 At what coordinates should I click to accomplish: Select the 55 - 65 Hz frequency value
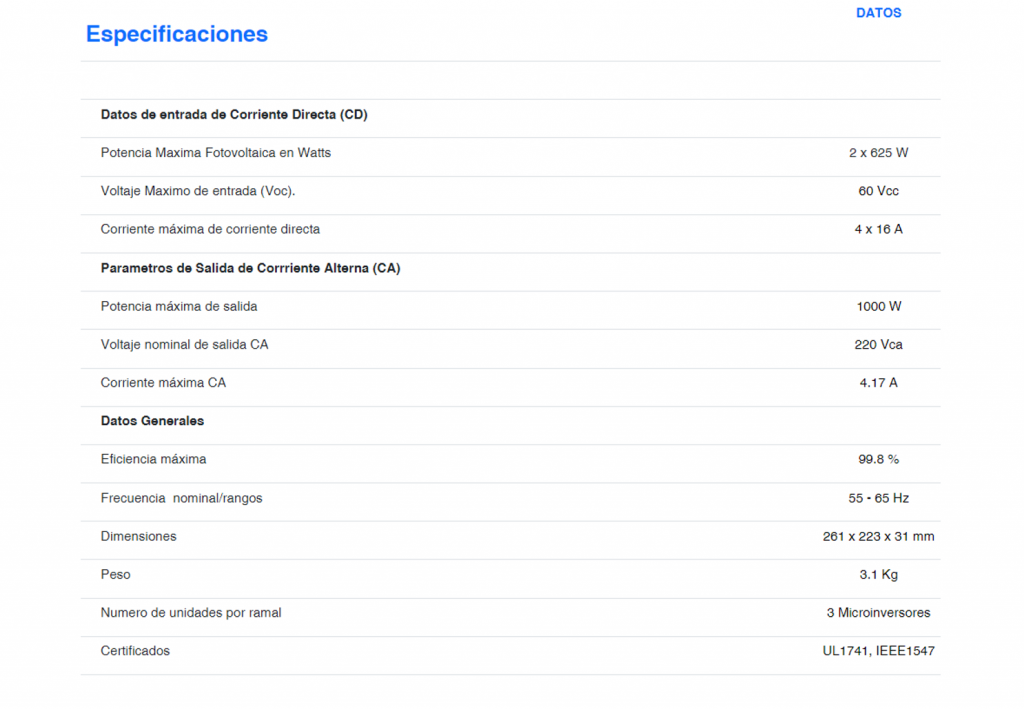click(878, 498)
